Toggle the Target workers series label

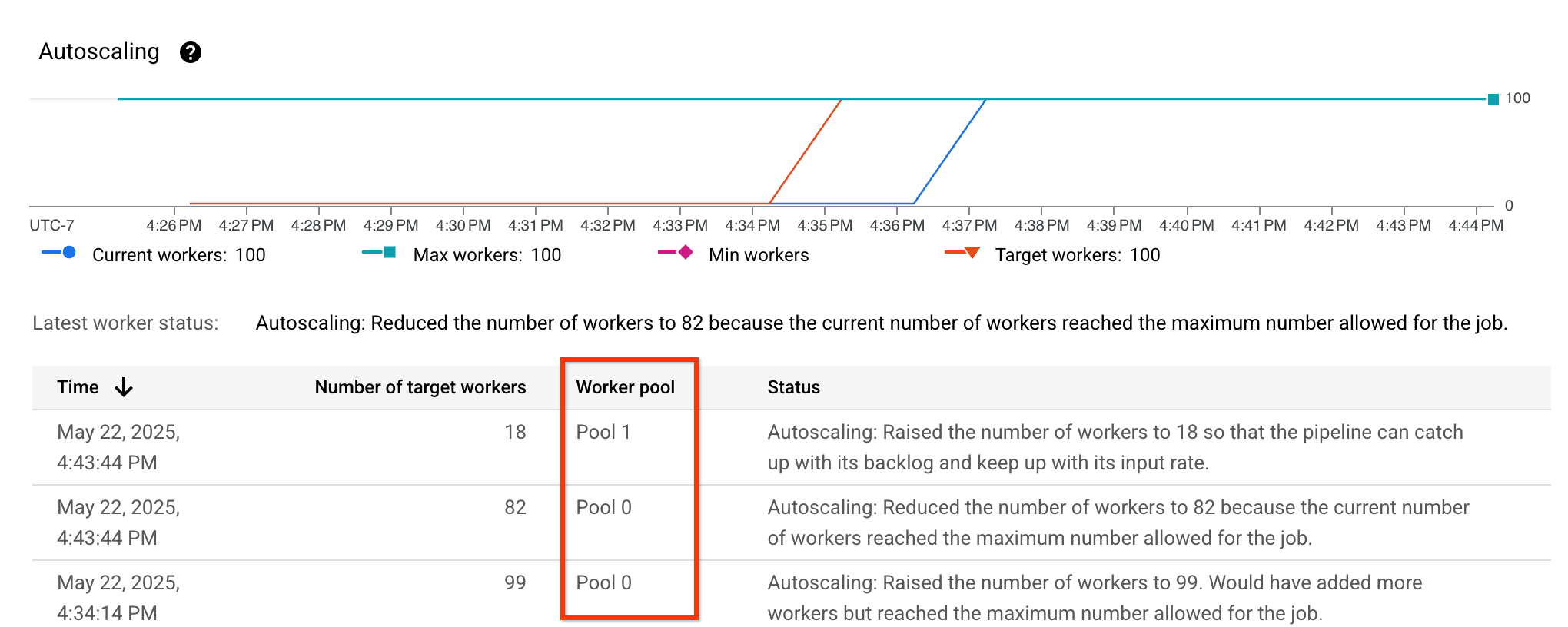pos(1077,255)
